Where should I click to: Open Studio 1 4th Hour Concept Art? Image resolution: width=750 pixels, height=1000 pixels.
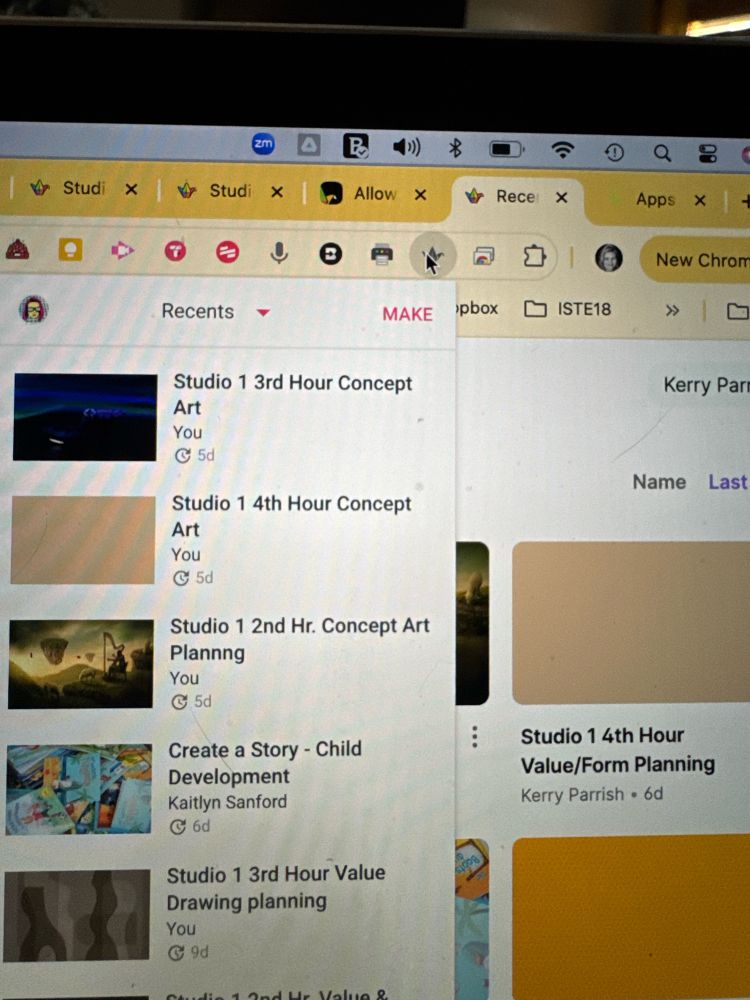(x=291, y=516)
